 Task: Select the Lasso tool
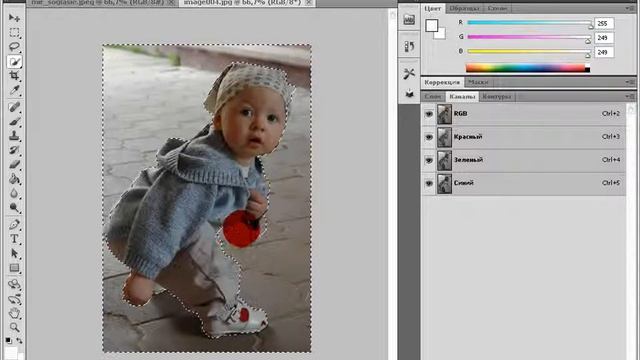[x=14, y=47]
